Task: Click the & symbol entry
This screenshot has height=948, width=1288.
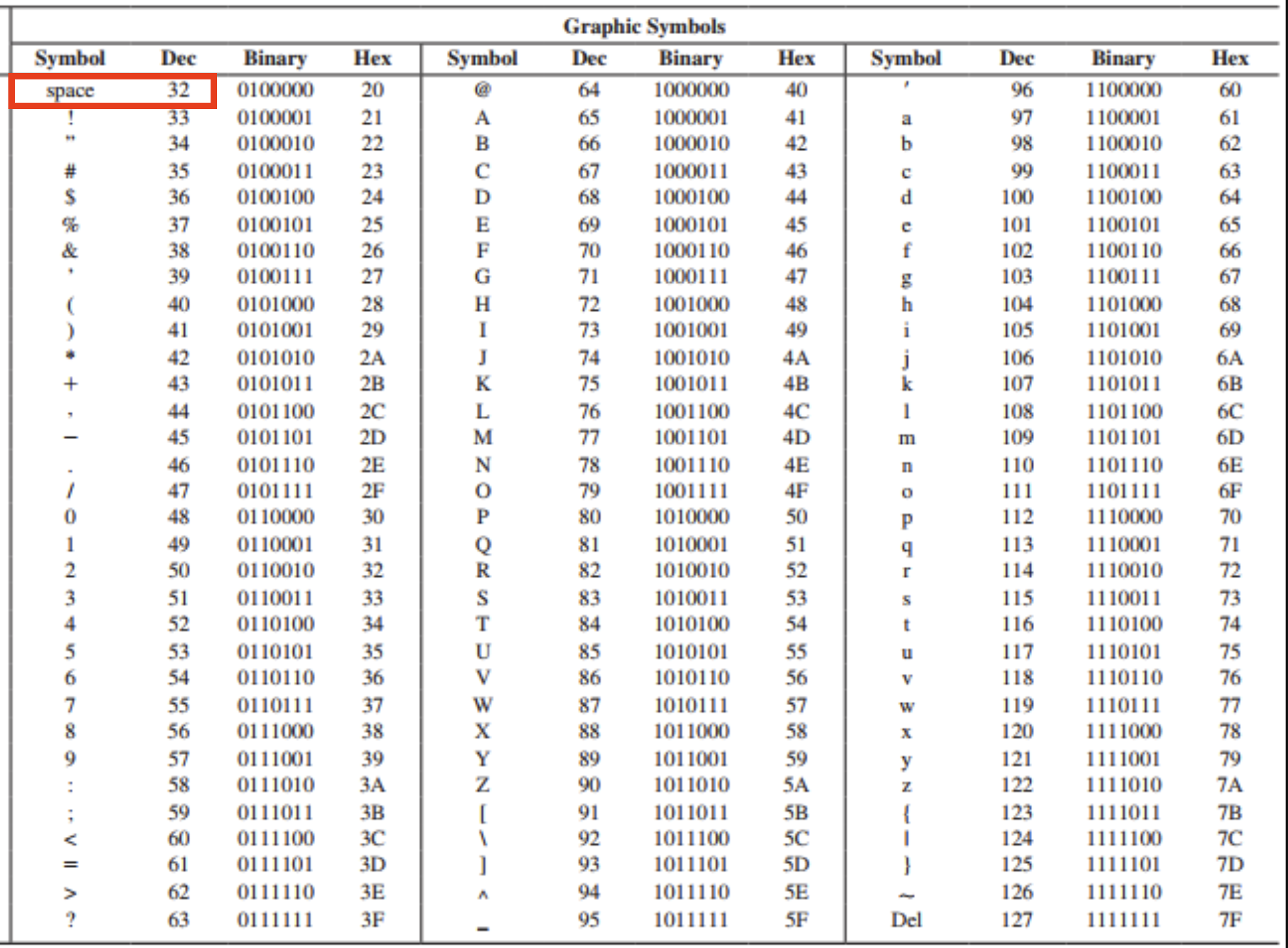Action: (x=70, y=251)
